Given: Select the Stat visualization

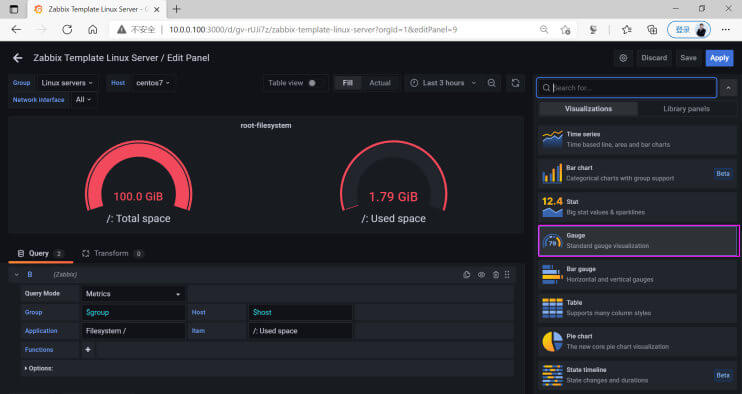Looking at the screenshot, I should (x=637, y=207).
